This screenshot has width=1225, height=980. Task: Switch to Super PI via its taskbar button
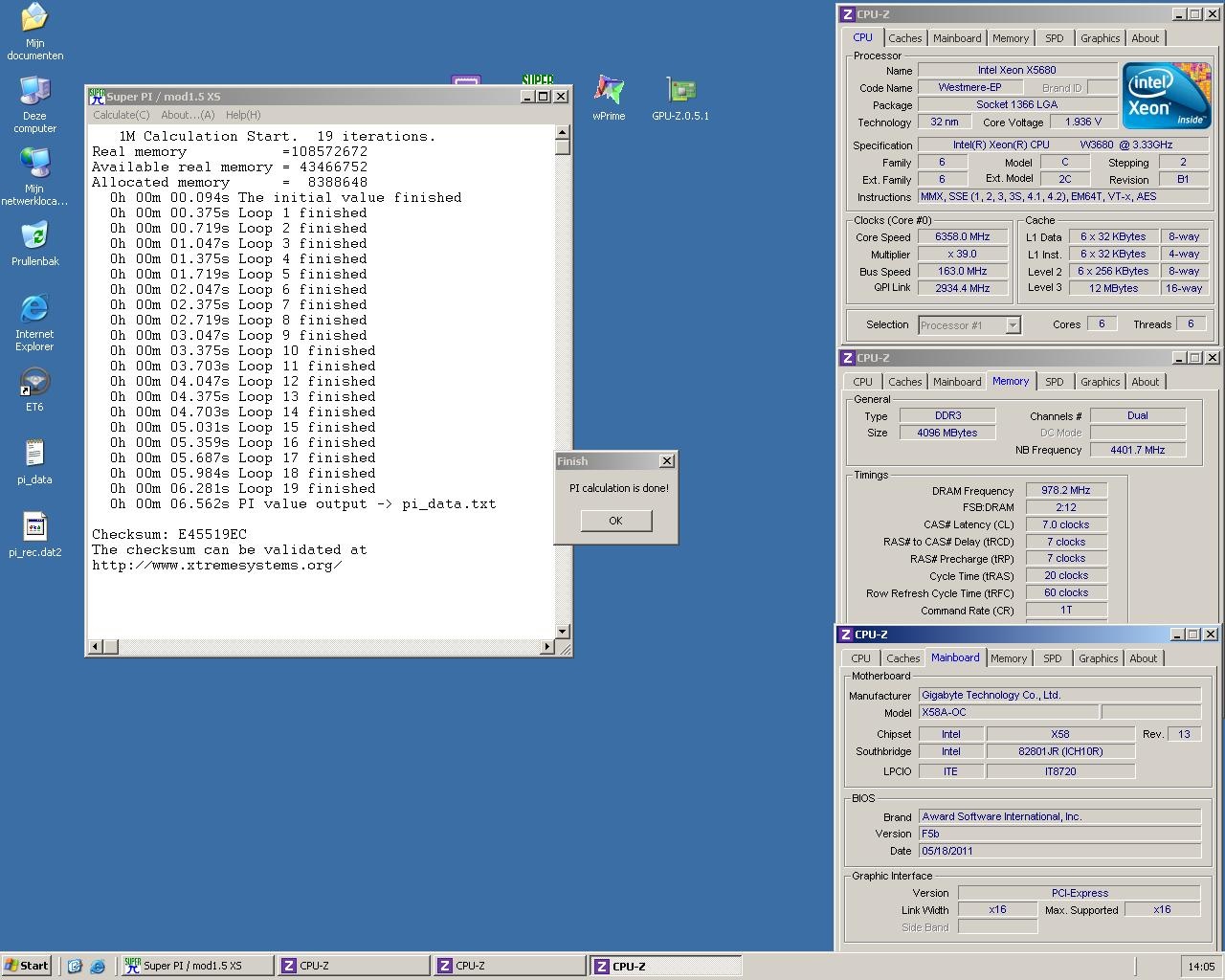pos(196,966)
